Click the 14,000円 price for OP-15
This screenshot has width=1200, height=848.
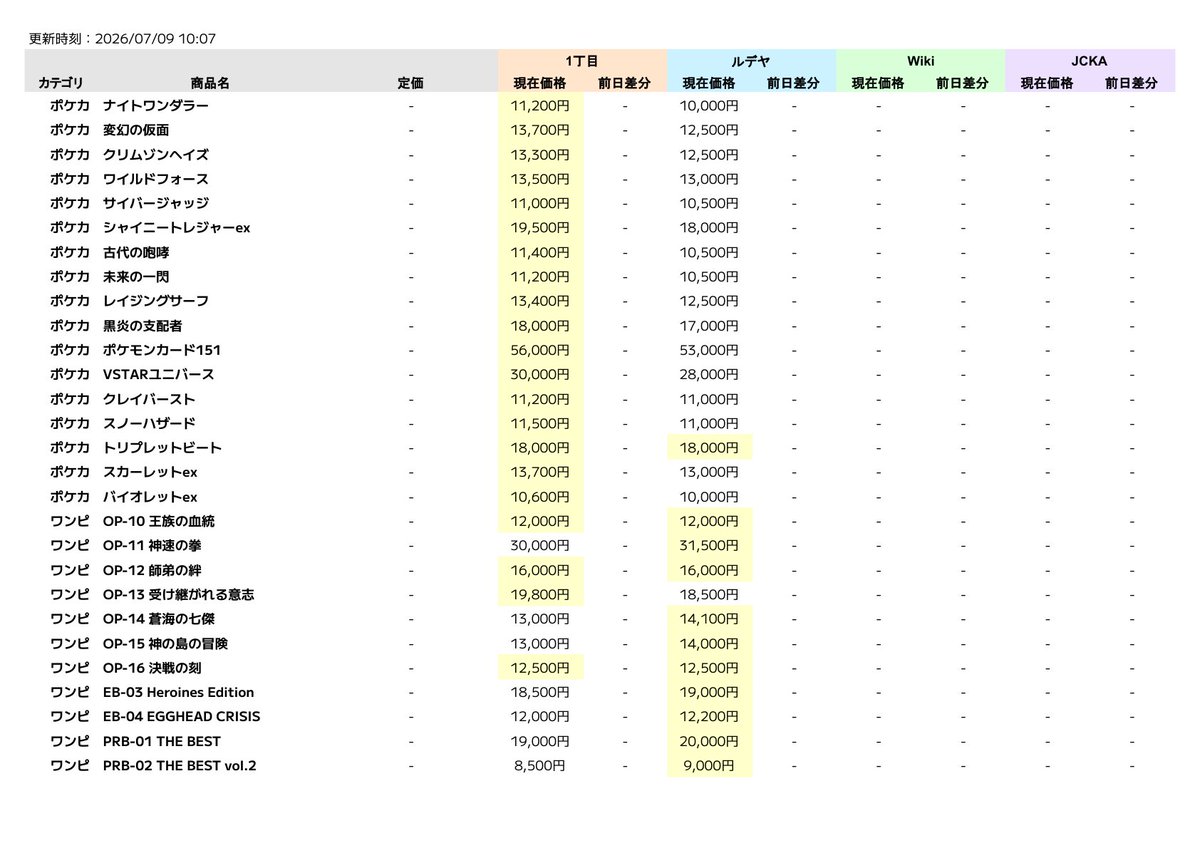(x=710, y=643)
